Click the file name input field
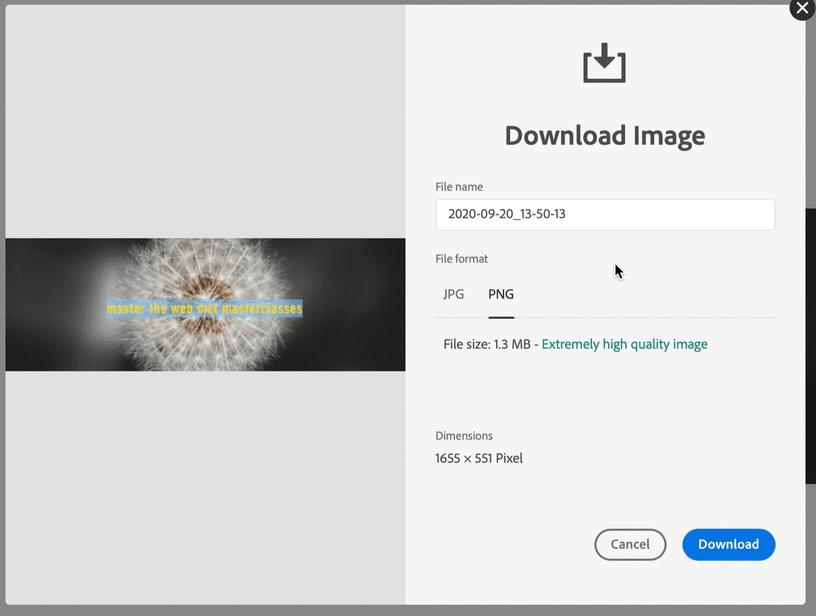816x616 pixels. click(x=605, y=214)
